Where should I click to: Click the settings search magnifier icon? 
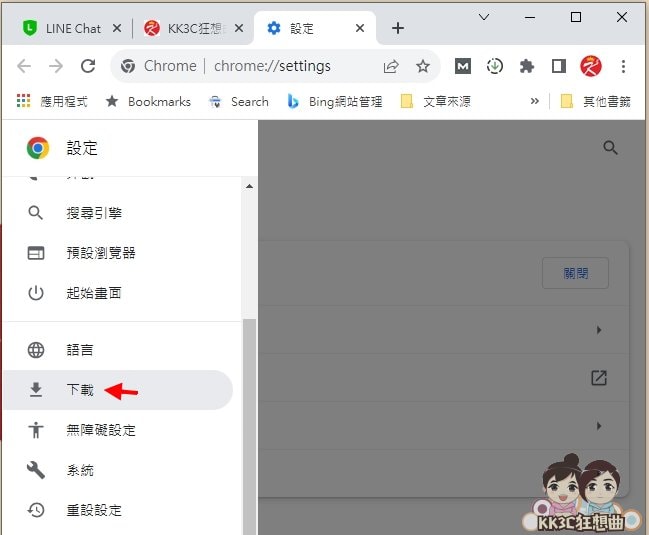click(x=611, y=148)
